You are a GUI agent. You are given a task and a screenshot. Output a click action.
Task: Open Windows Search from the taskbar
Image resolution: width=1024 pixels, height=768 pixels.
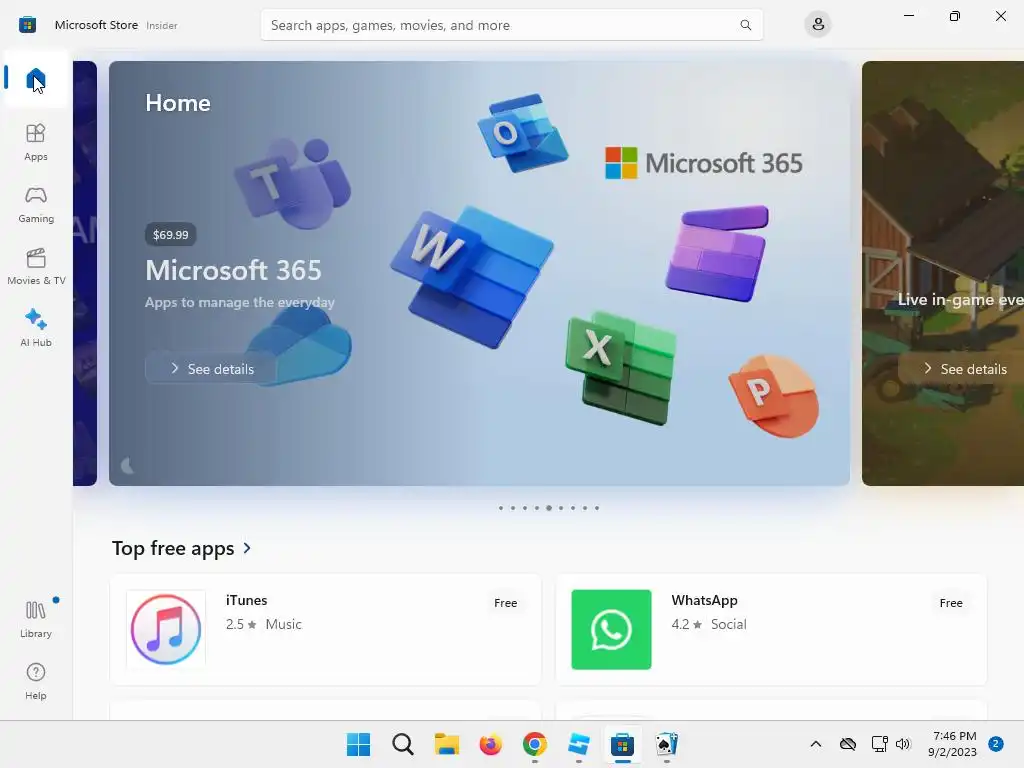403,744
